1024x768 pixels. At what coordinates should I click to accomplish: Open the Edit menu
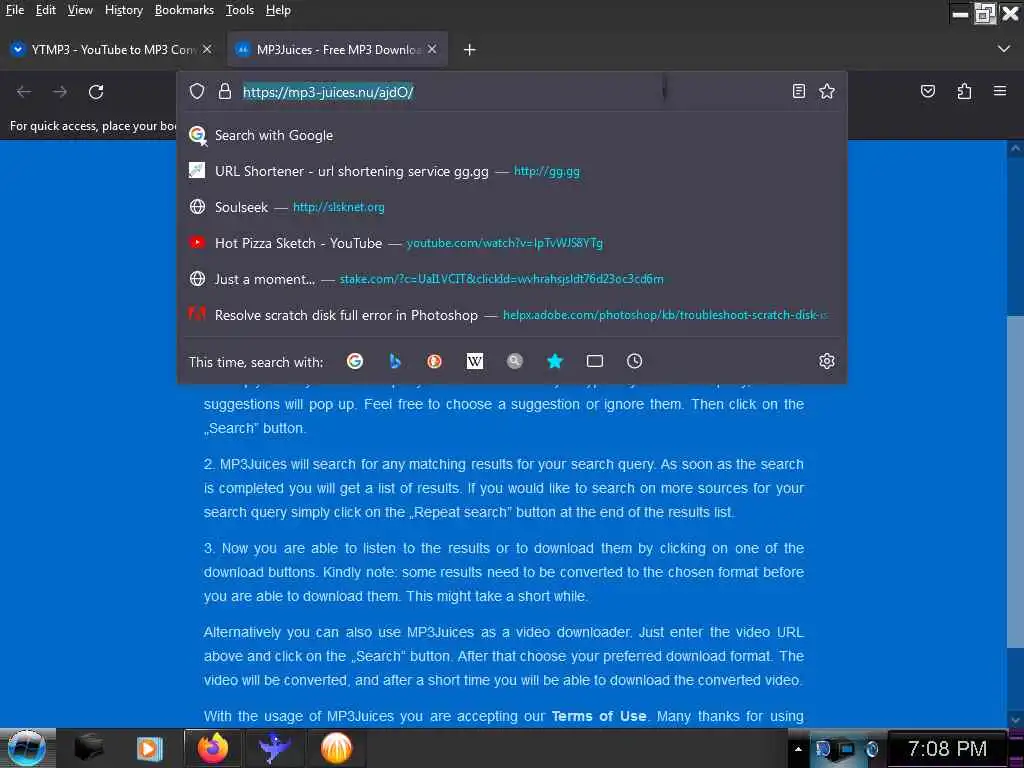[x=46, y=10]
